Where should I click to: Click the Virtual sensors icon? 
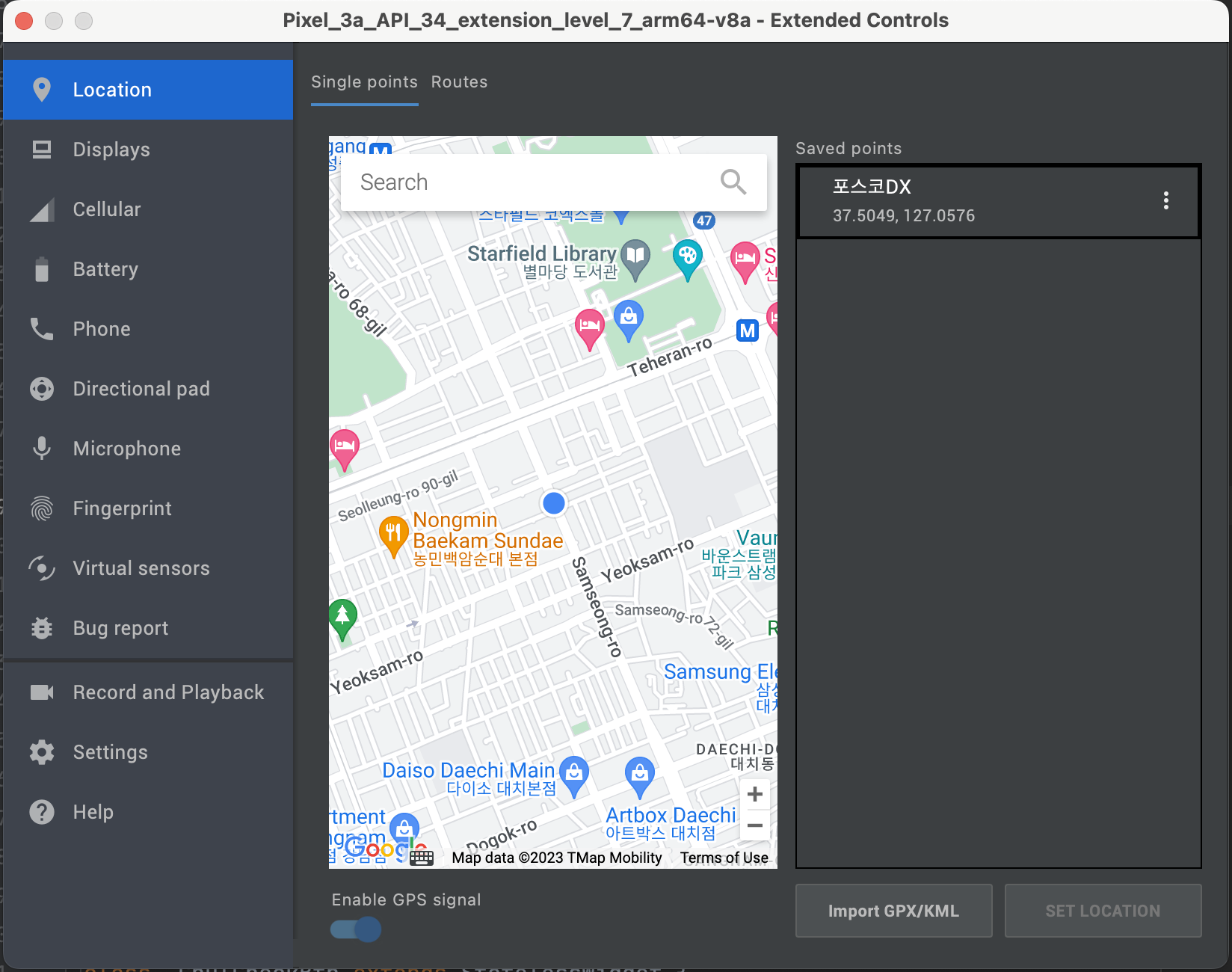[x=42, y=568]
